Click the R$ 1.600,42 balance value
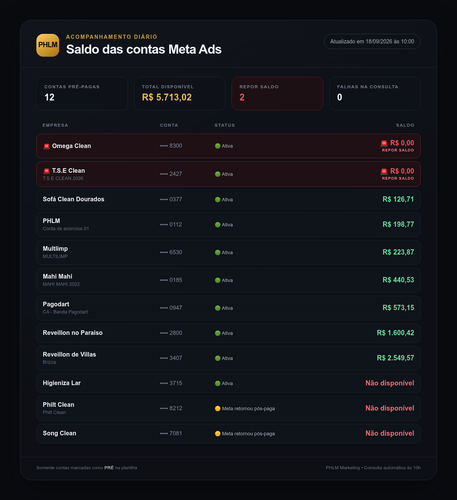The width and height of the screenshot is (457, 500). pyautogui.click(x=396, y=333)
